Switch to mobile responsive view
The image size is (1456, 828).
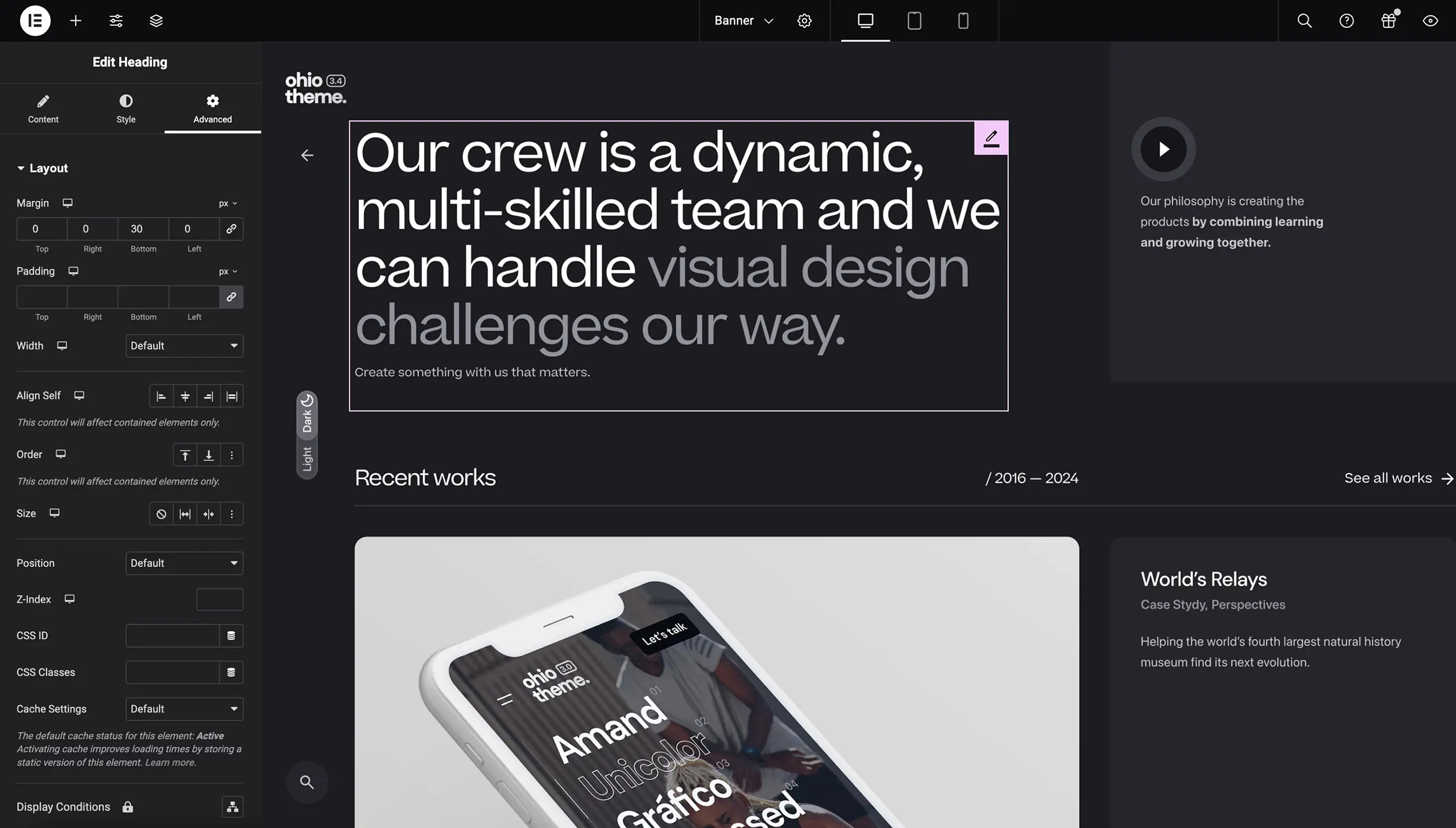(963, 21)
